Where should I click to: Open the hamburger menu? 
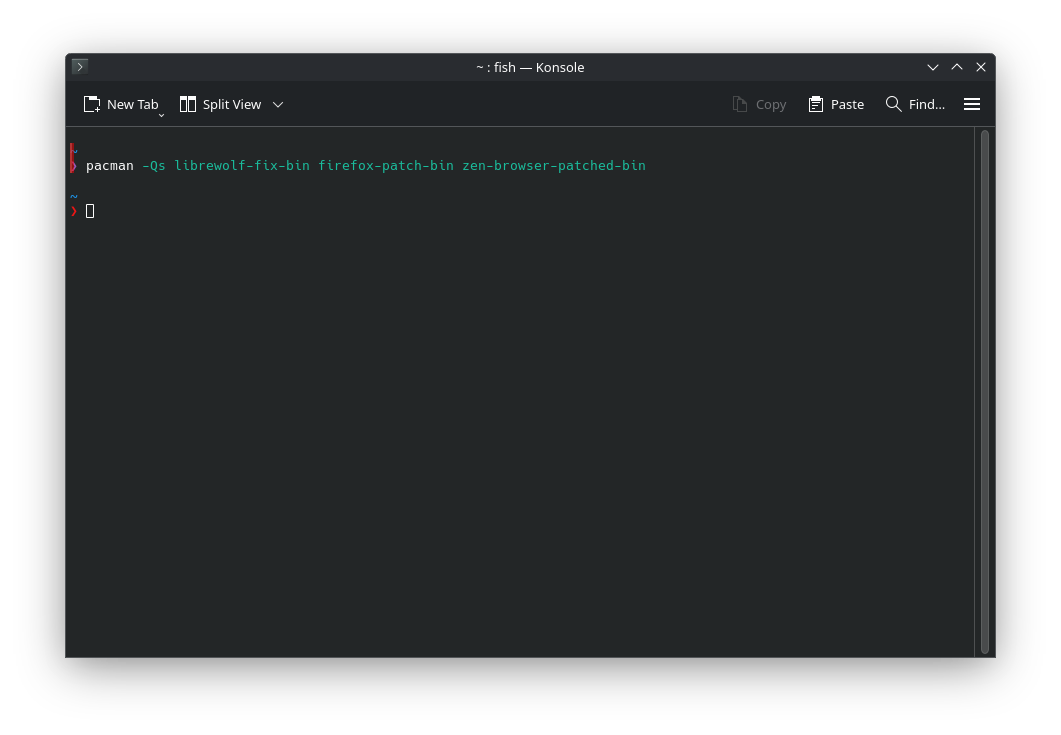(971, 104)
